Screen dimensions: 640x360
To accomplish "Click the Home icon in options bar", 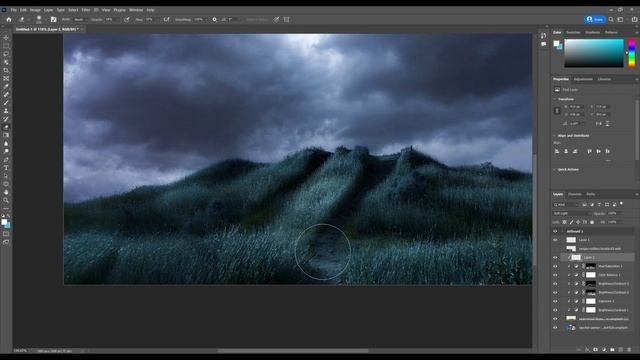I will pyautogui.click(x=9, y=19).
